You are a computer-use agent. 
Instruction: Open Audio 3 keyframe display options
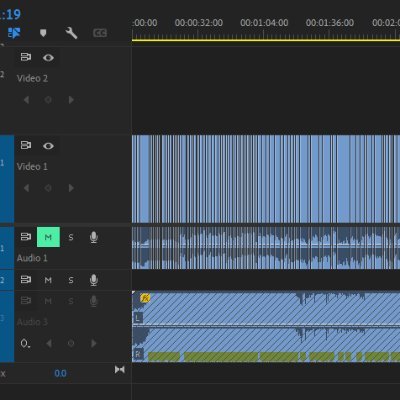[25, 343]
